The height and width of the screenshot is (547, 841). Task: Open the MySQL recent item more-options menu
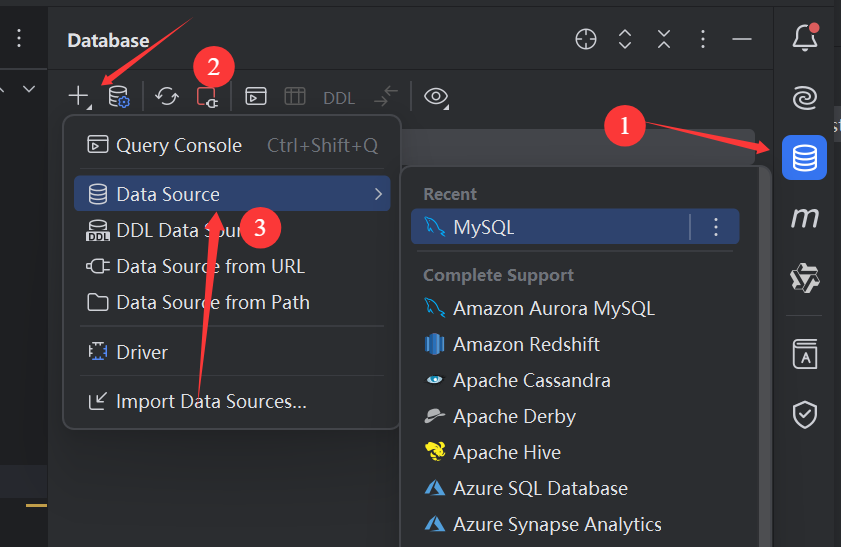715,227
